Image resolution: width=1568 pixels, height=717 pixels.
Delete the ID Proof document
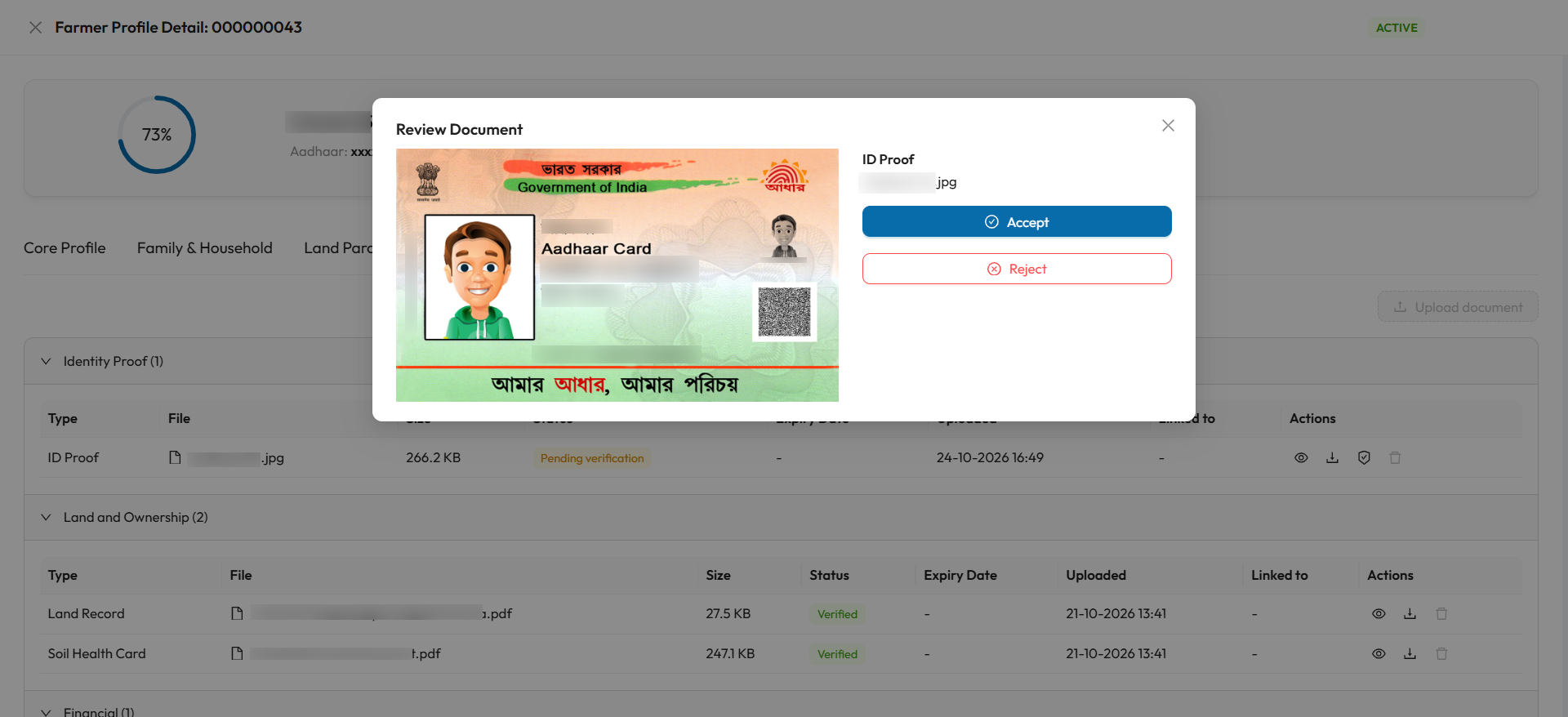1395,458
